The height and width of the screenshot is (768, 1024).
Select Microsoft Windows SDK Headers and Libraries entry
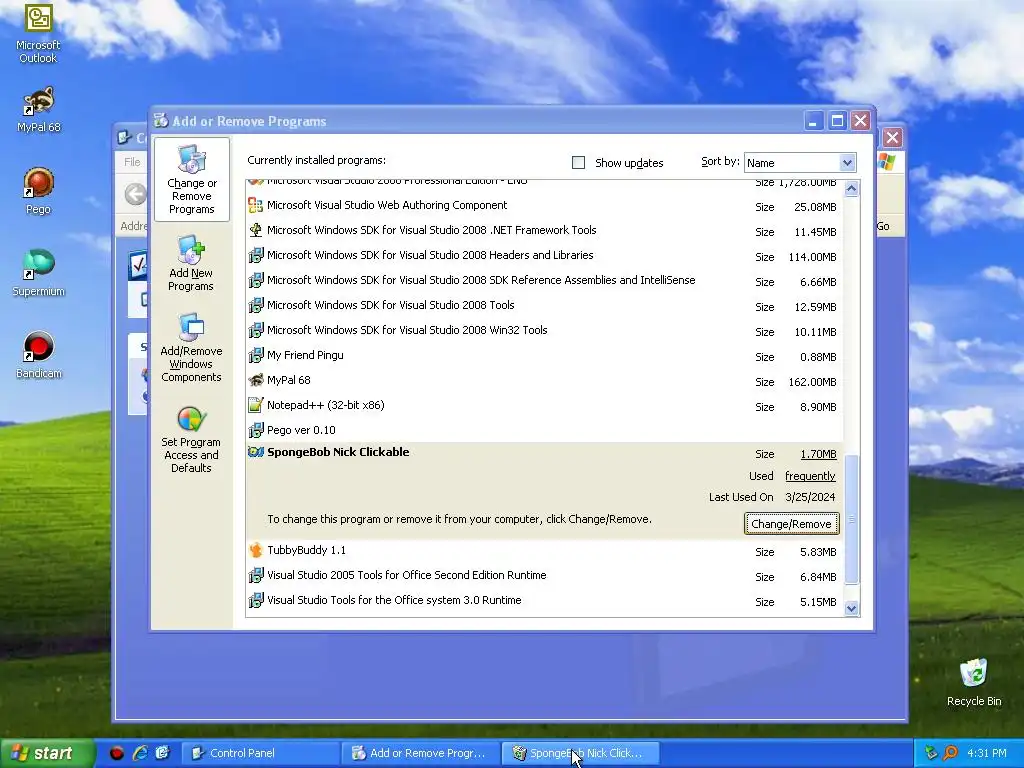[545, 256]
